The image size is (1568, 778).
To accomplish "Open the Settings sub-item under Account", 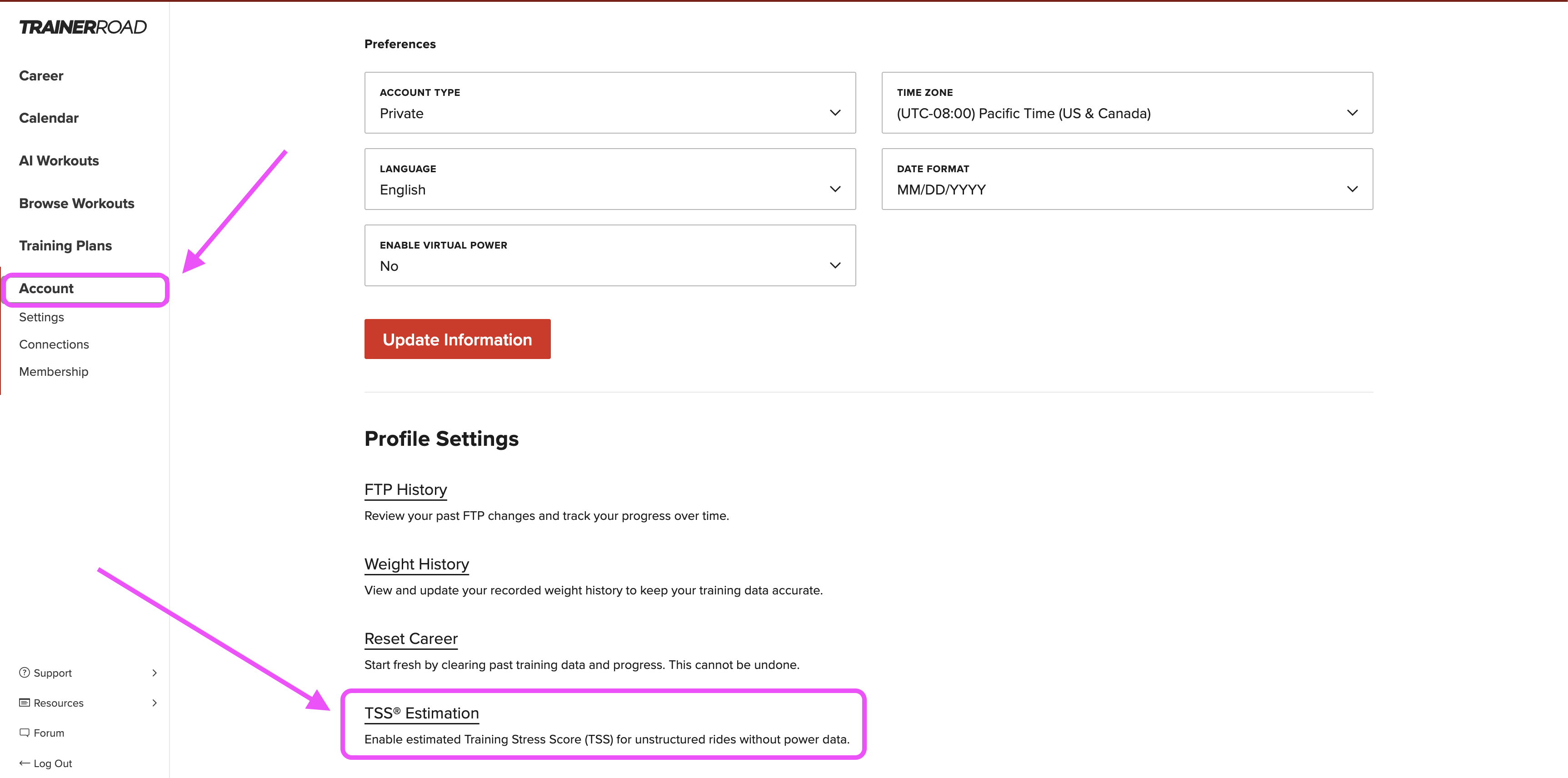I will pyautogui.click(x=41, y=317).
